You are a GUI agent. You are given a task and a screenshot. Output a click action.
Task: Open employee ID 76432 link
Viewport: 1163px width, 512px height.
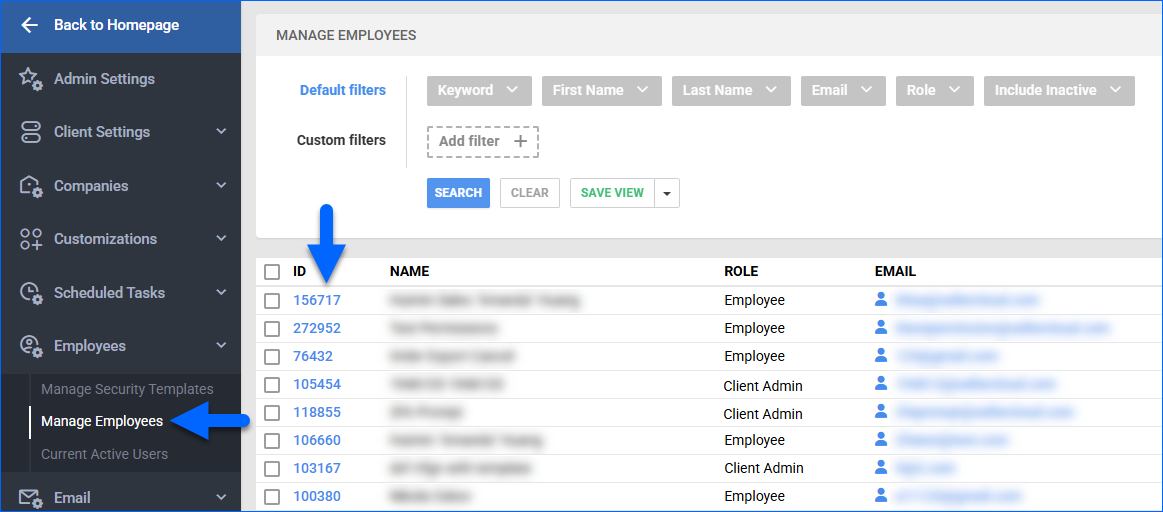pyautogui.click(x=313, y=356)
